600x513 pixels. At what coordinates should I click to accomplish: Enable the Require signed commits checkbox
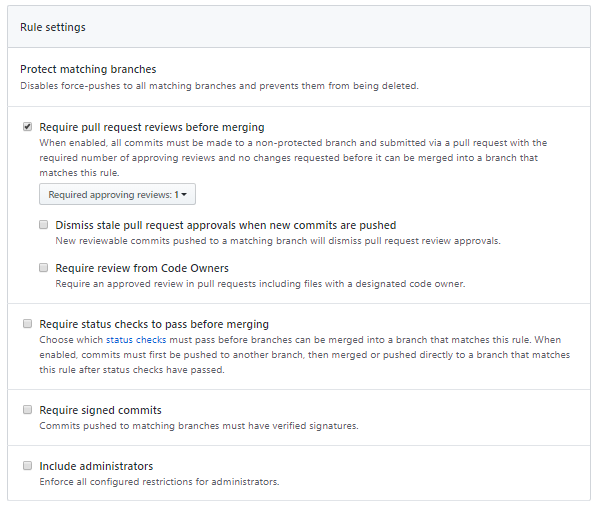tap(27, 410)
